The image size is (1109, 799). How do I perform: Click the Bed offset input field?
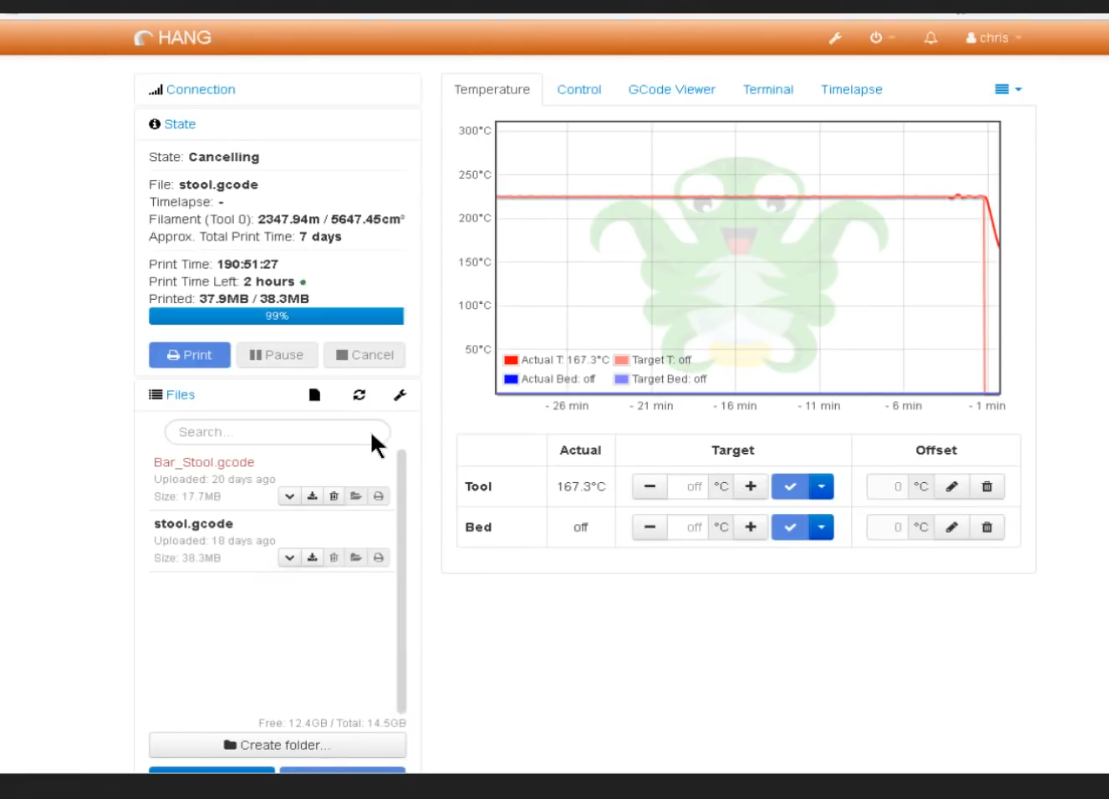click(887, 527)
